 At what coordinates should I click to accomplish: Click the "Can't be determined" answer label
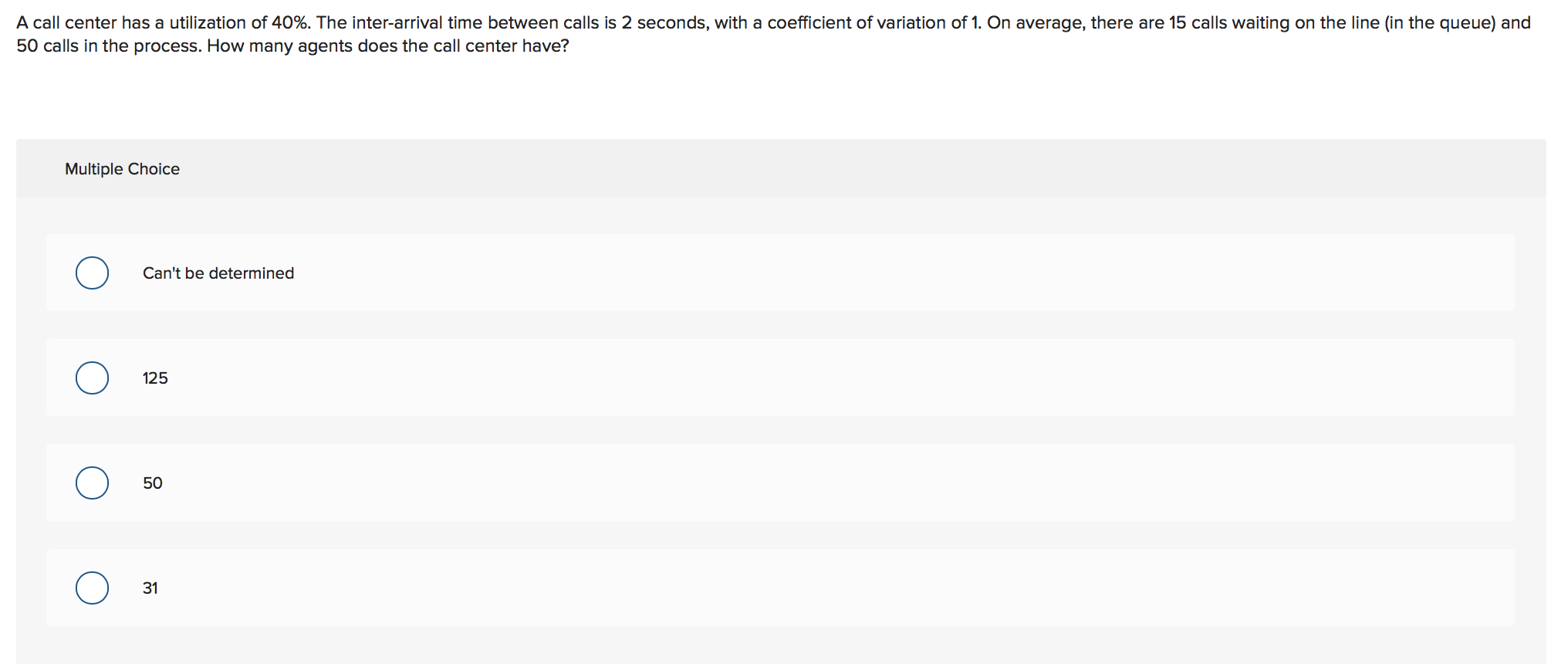point(218,273)
